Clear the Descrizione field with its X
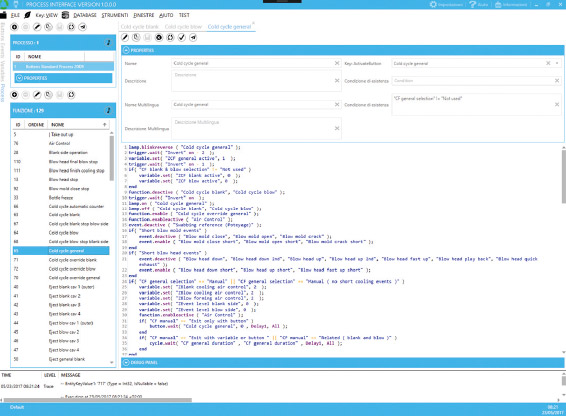Viewport: 566px width, 416px height. (337, 81)
